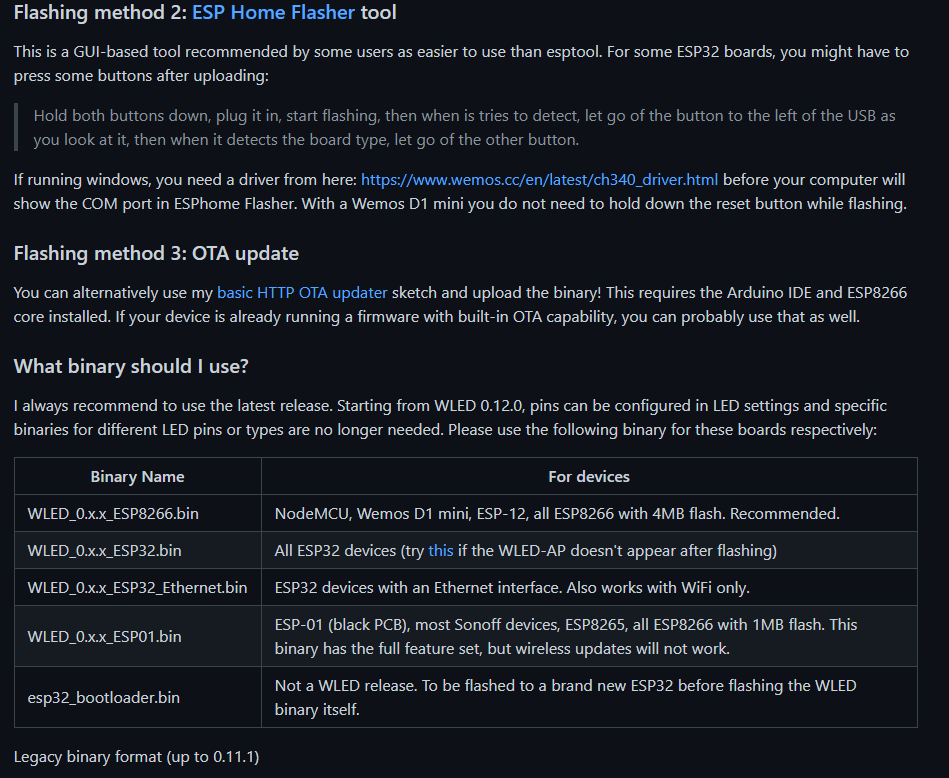Click the "Hold both buttons down" blockquote

click(x=464, y=128)
